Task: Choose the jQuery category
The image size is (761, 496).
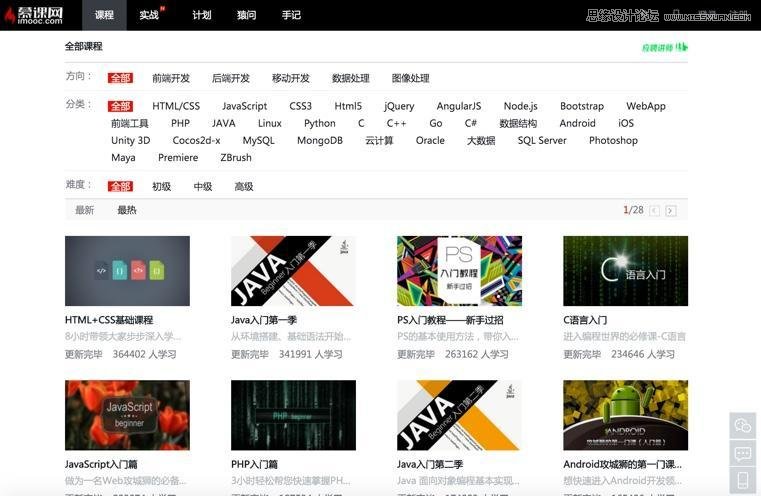Action: click(x=399, y=106)
